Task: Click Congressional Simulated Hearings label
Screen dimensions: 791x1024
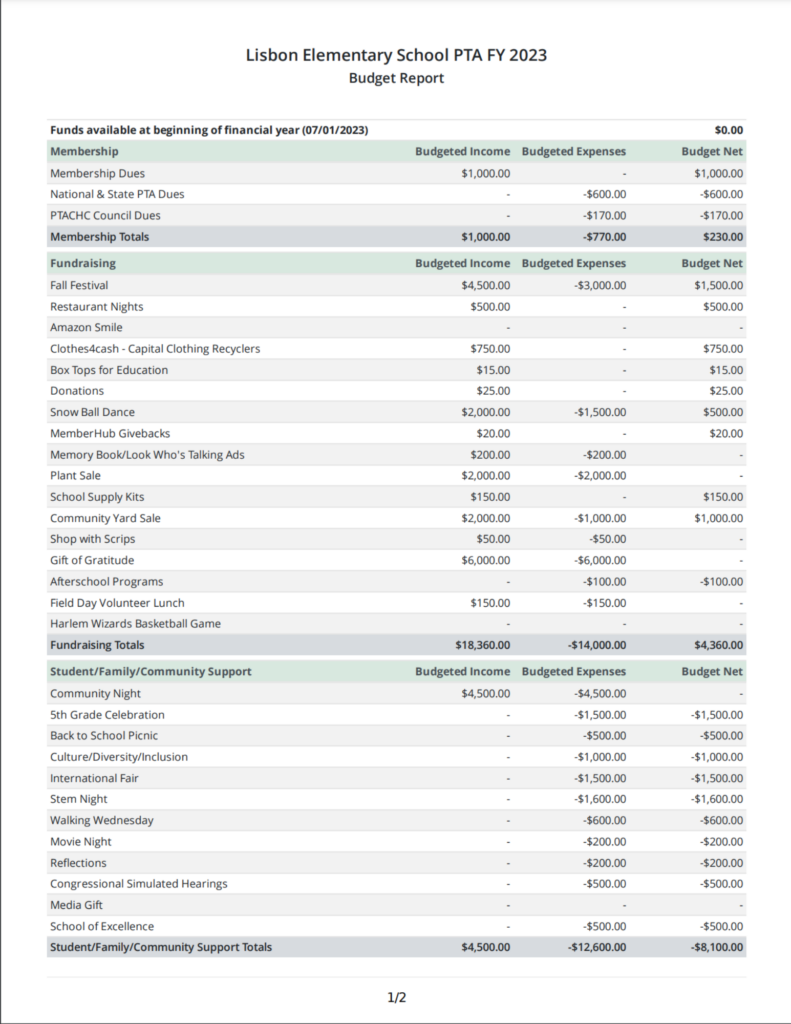Action: (139, 884)
